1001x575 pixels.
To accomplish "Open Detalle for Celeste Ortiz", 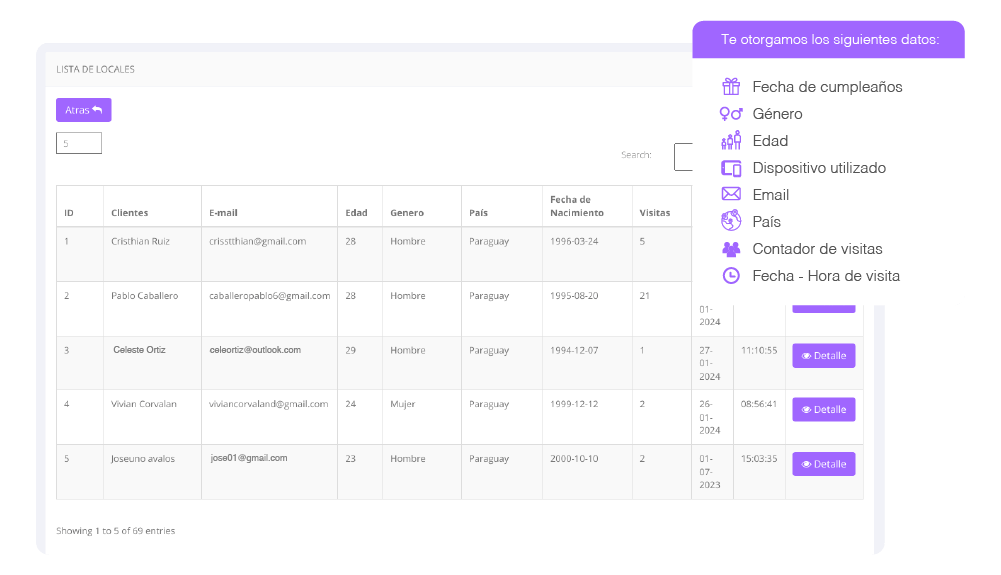I will click(x=824, y=356).
